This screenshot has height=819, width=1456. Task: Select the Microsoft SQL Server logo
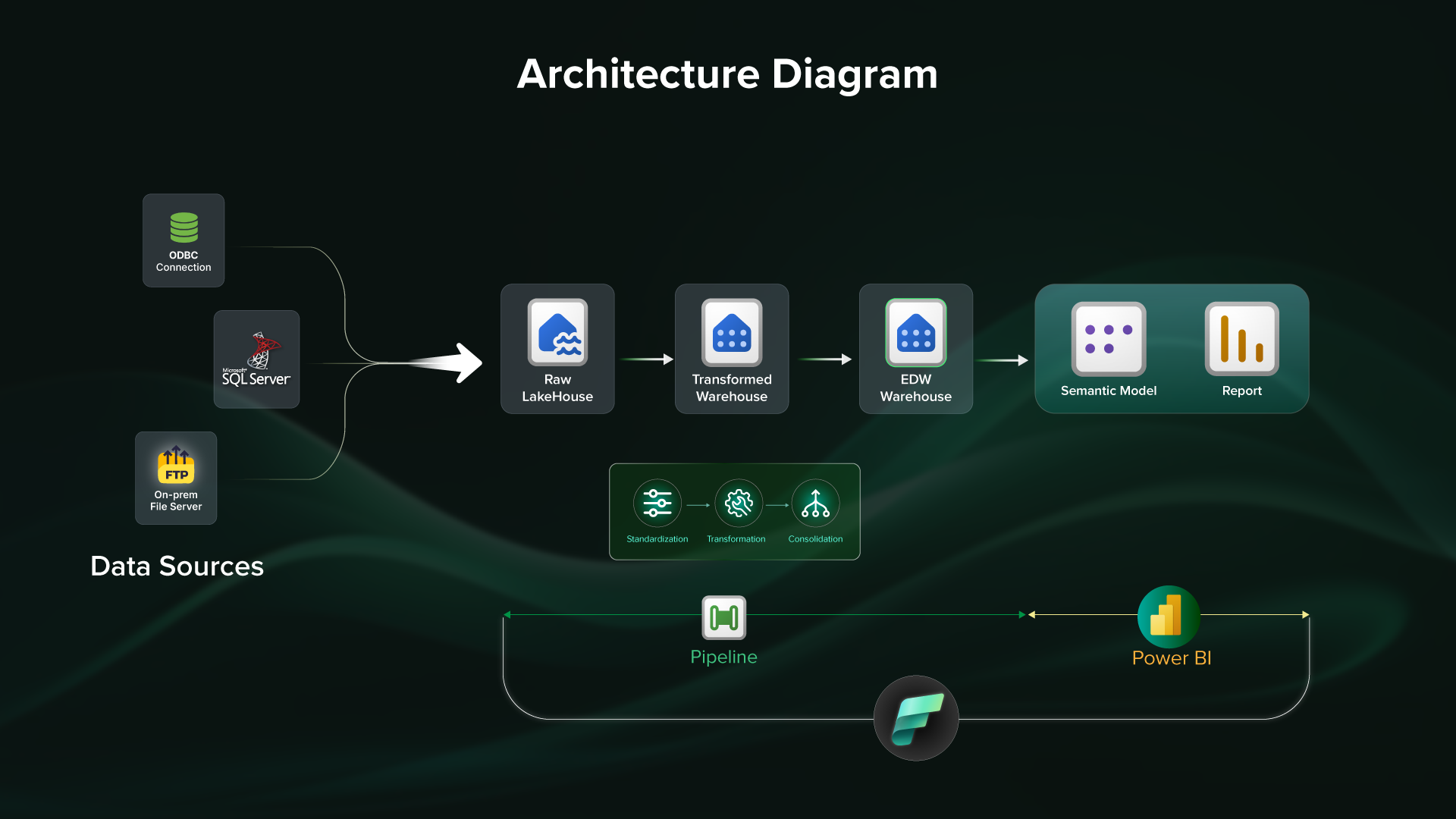click(x=256, y=359)
